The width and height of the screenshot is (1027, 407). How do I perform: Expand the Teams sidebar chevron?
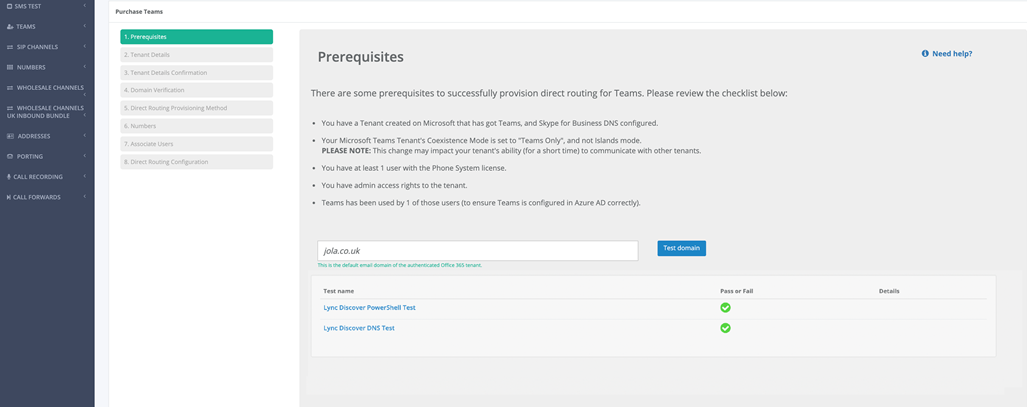click(85, 27)
